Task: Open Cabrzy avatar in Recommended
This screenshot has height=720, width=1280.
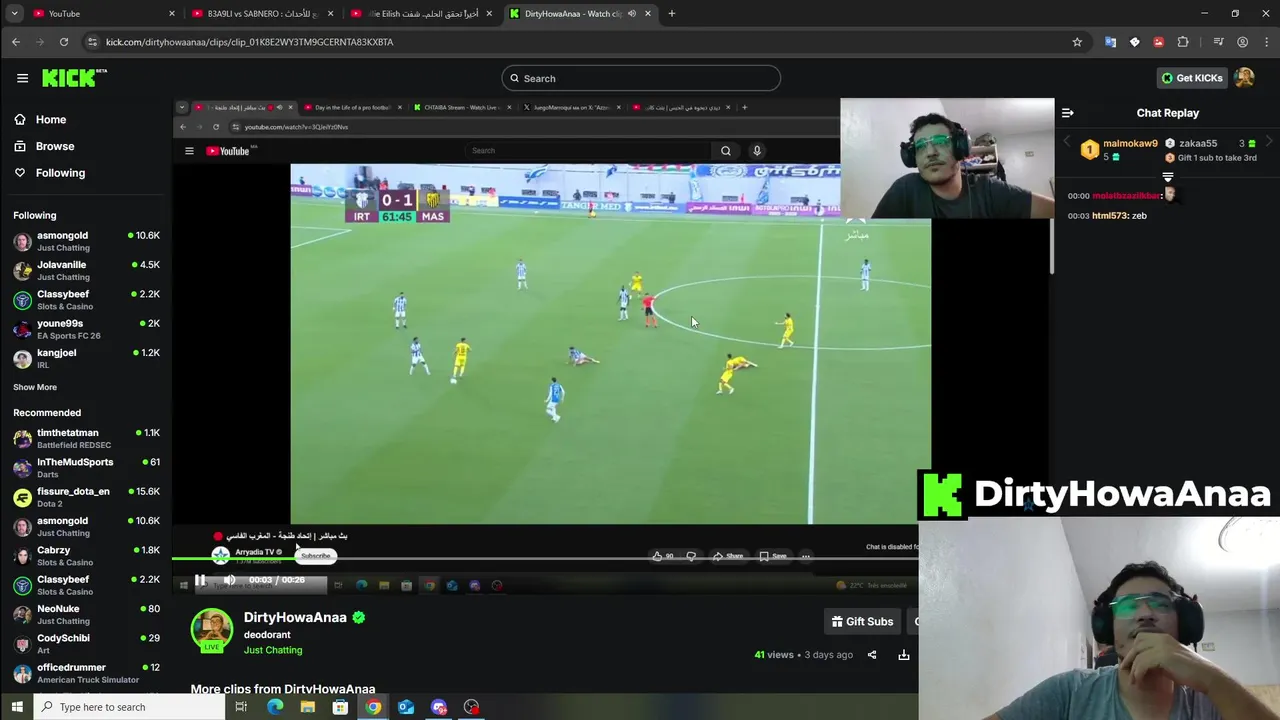Action: (x=22, y=556)
